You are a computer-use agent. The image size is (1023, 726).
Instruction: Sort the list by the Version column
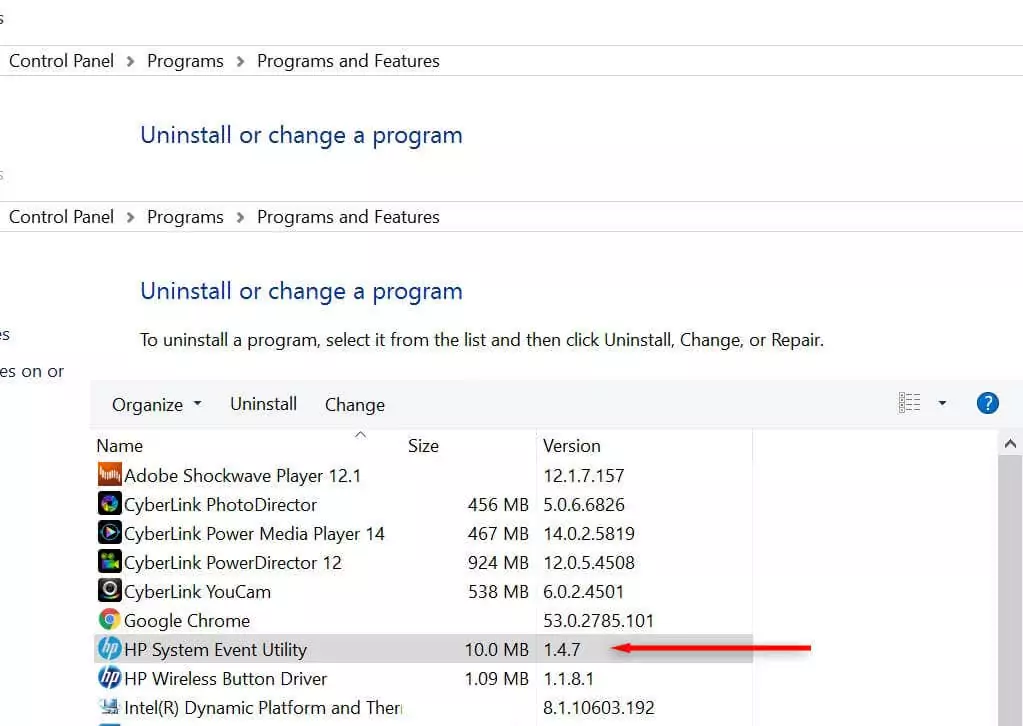[572, 446]
